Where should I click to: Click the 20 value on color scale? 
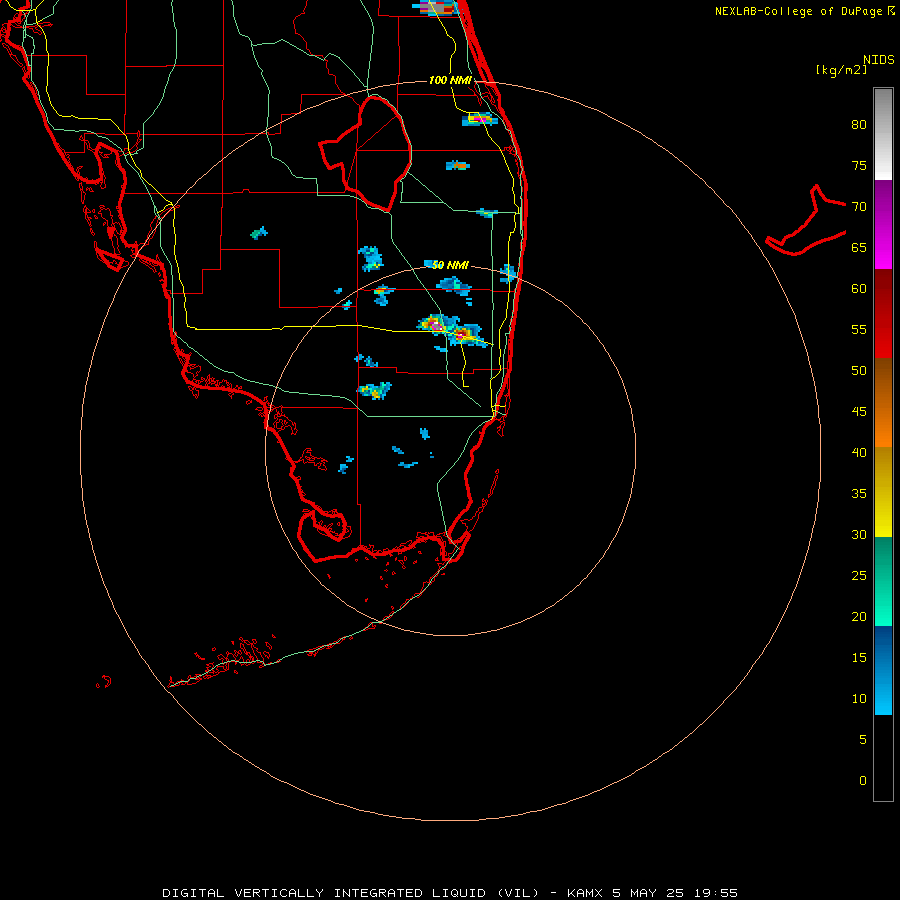[x=859, y=616]
